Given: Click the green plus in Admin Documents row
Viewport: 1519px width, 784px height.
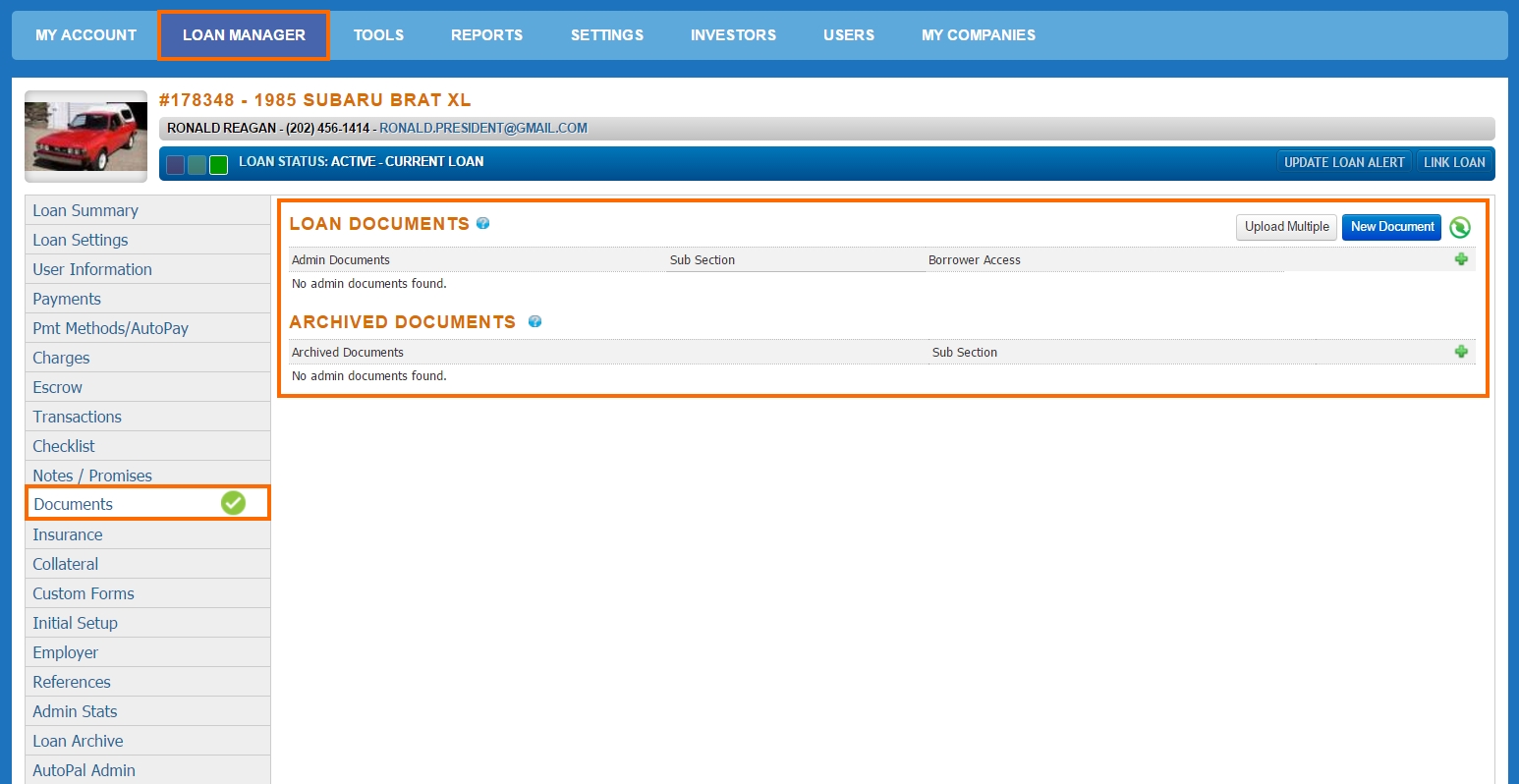Looking at the screenshot, I should [1461, 259].
